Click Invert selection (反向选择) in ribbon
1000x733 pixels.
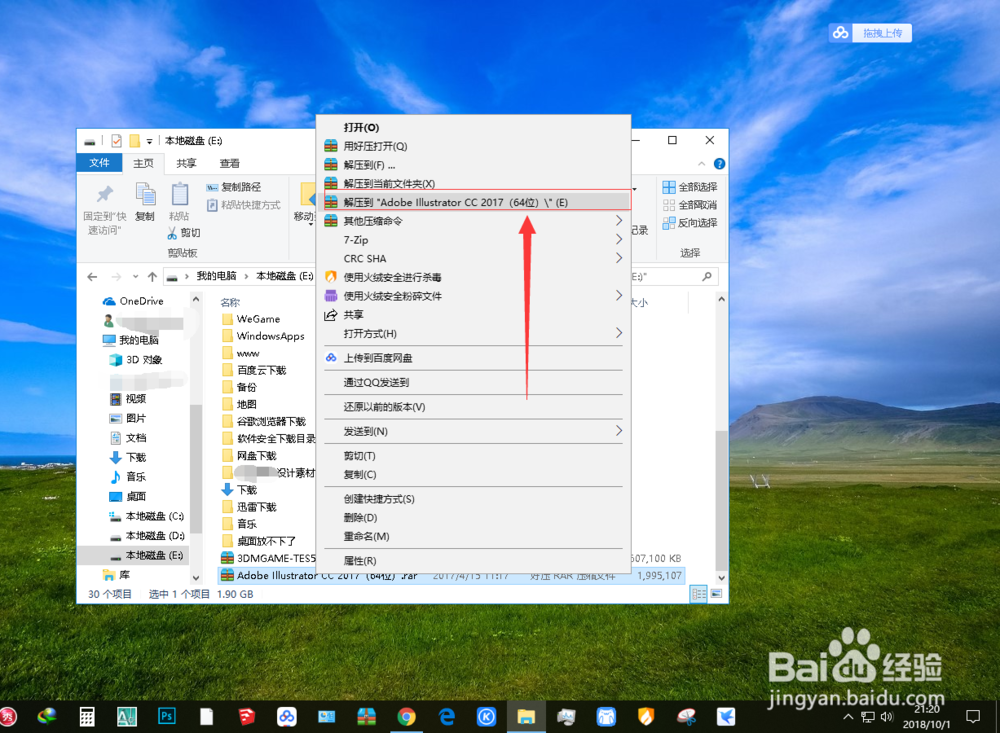tap(689, 223)
